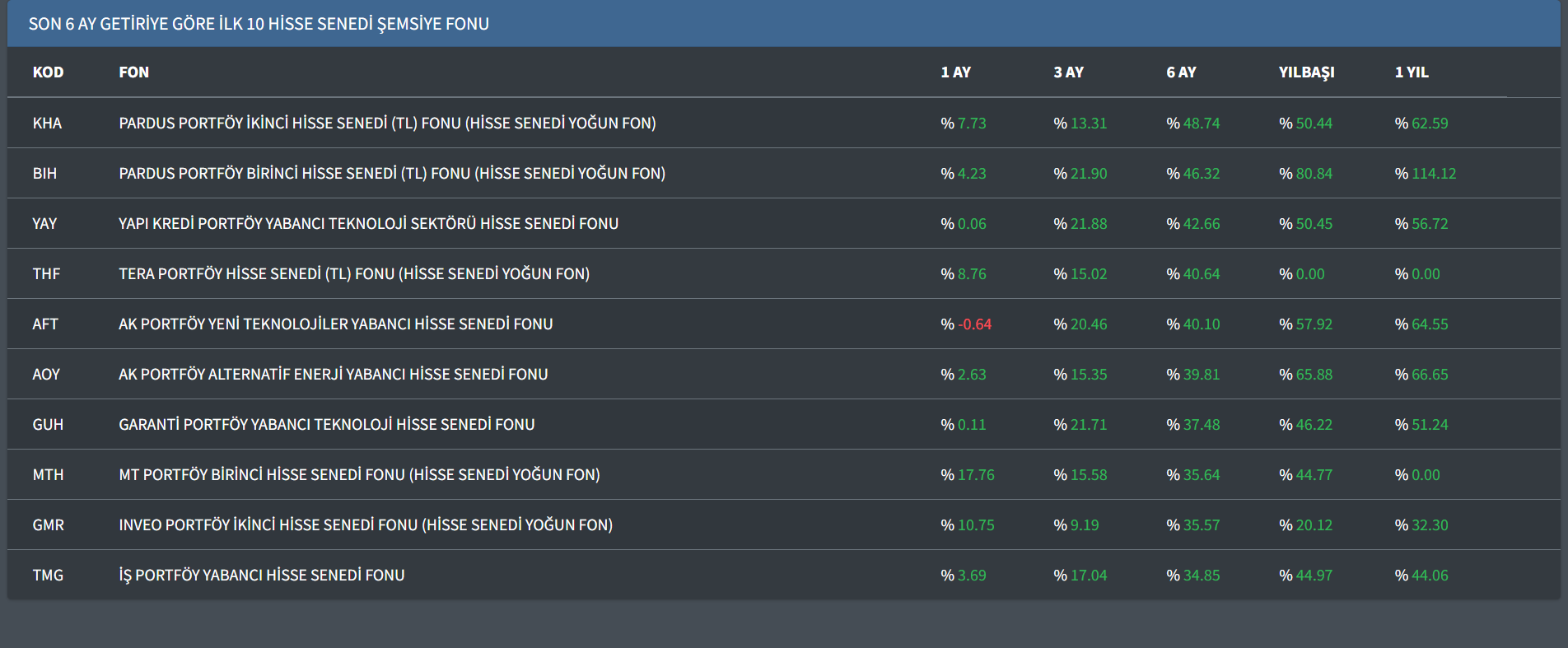Click the 6 AY column header

tap(1181, 72)
